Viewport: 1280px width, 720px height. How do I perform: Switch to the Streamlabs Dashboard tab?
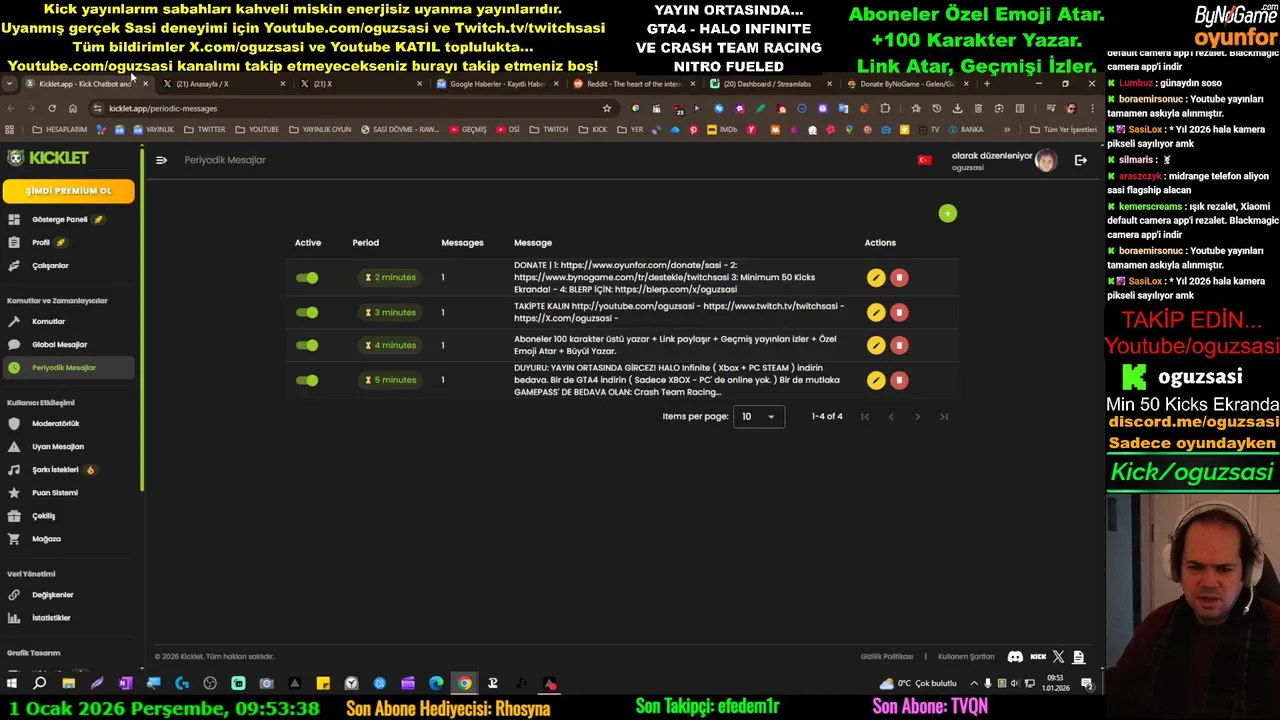[769, 84]
